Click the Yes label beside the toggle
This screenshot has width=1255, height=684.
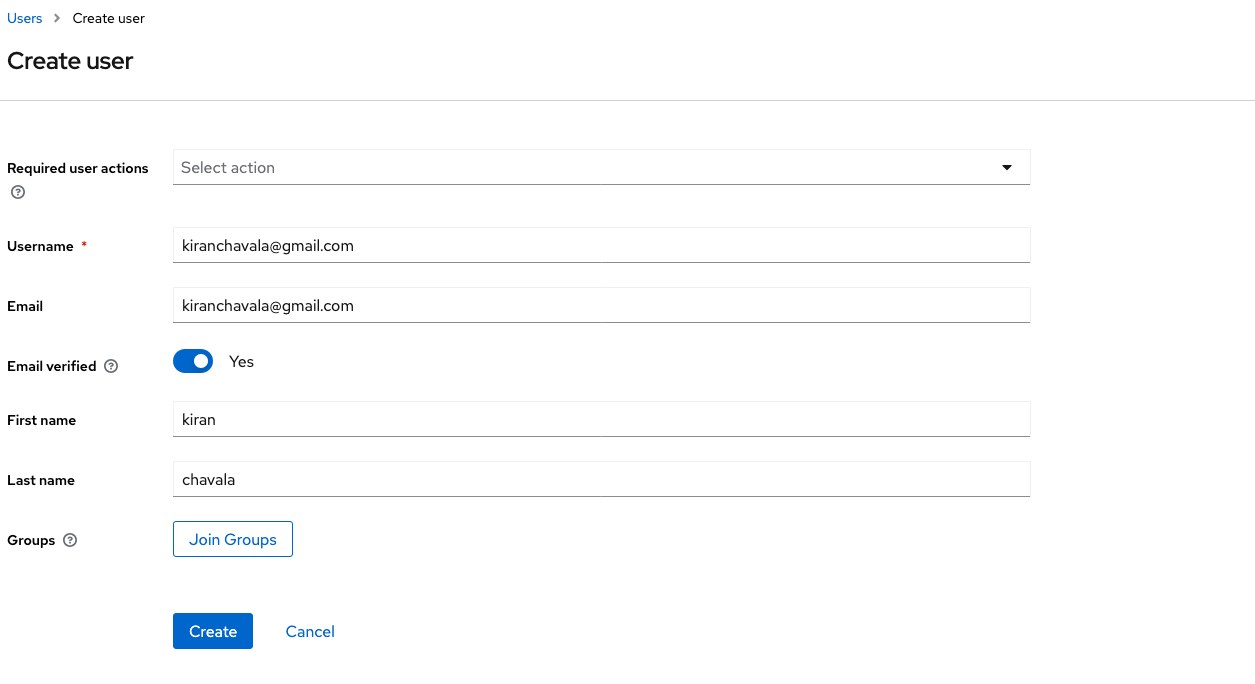pyautogui.click(x=241, y=362)
